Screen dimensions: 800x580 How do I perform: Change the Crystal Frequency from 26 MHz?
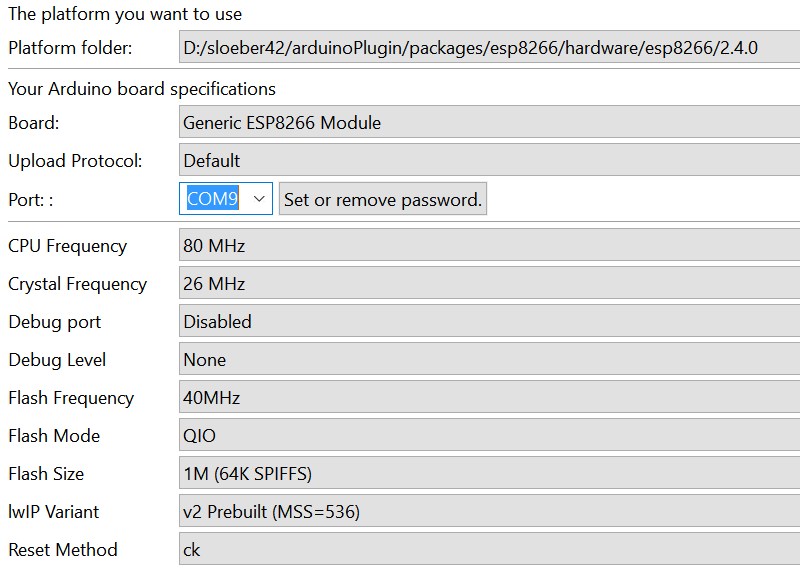[485, 283]
